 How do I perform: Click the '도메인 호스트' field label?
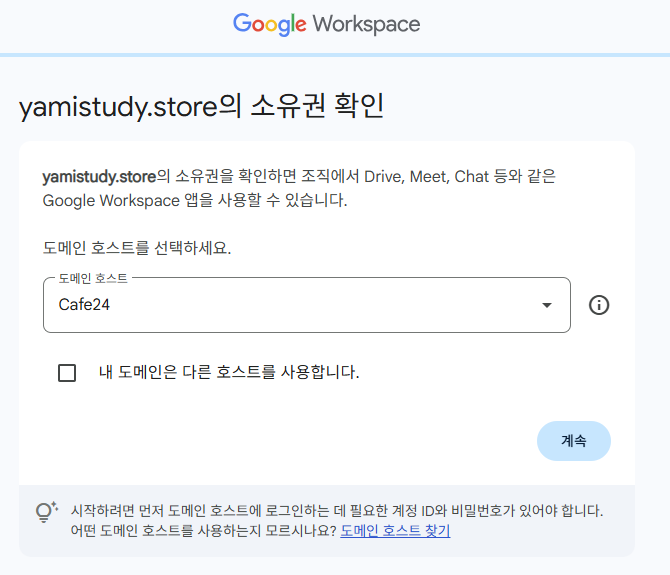click(x=93, y=279)
